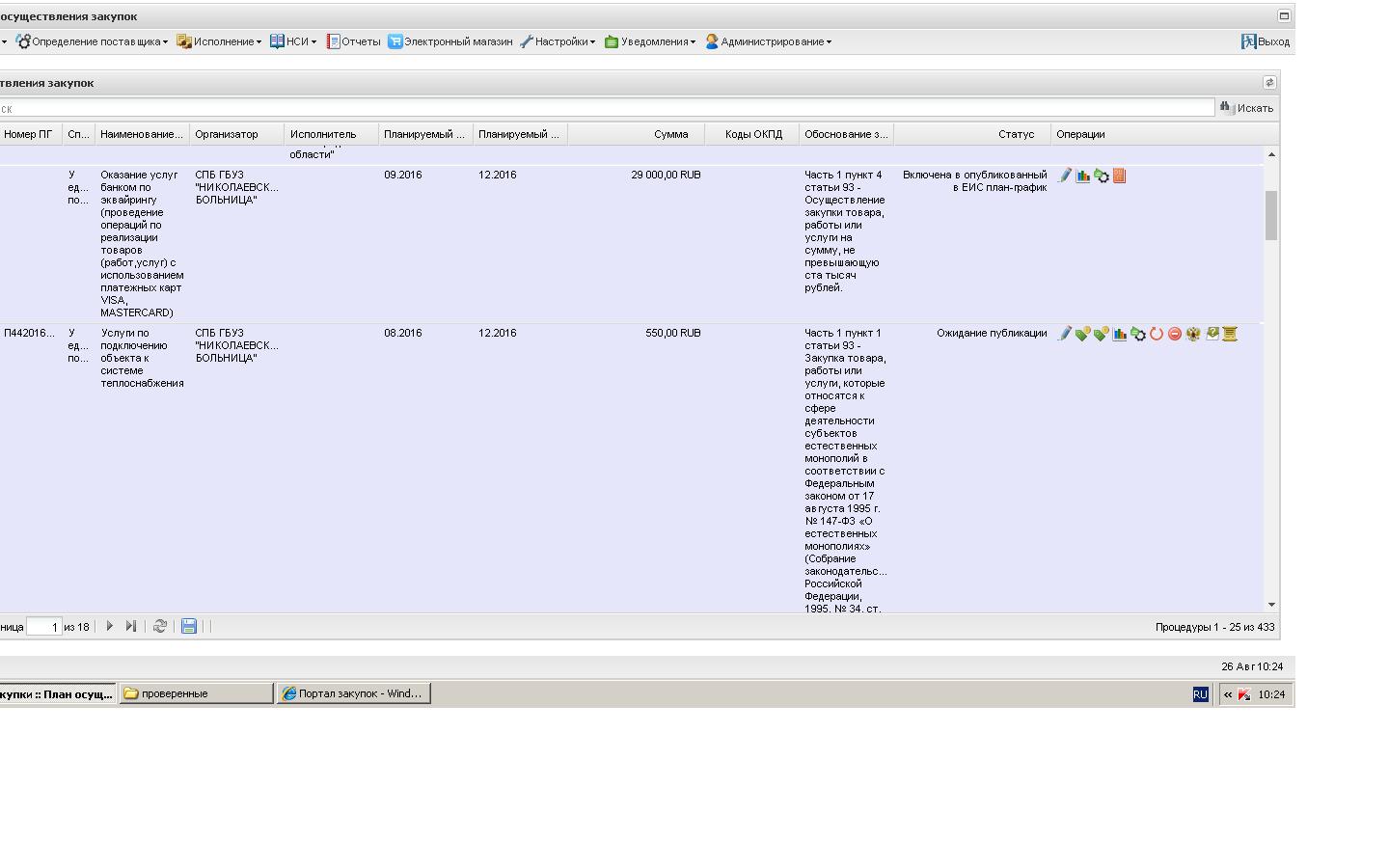Click first green tag icon in the 550,00 RUB row
The width and height of the screenshot is (1389, 868).
point(1083,334)
